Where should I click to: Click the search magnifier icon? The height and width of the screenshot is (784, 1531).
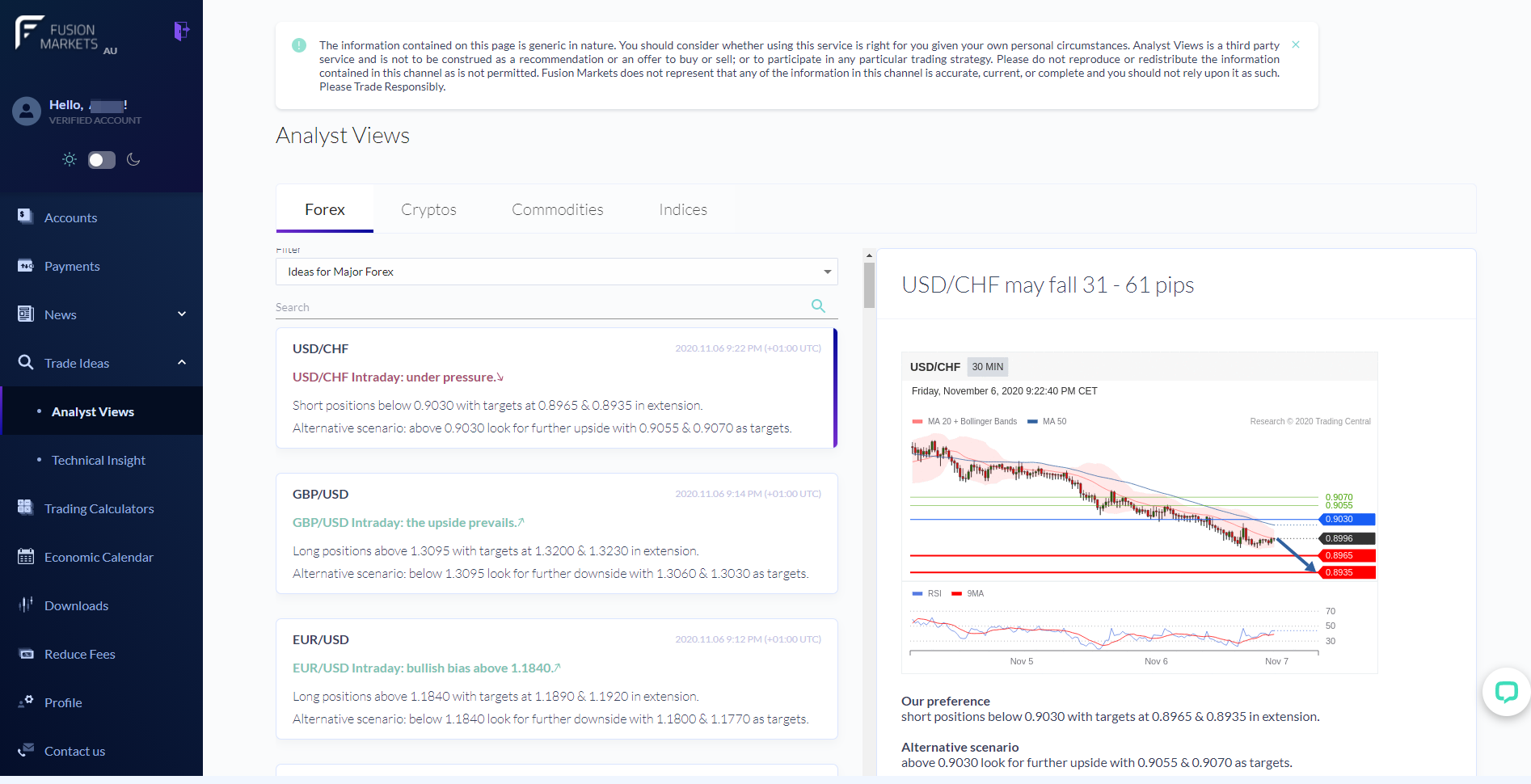click(818, 306)
